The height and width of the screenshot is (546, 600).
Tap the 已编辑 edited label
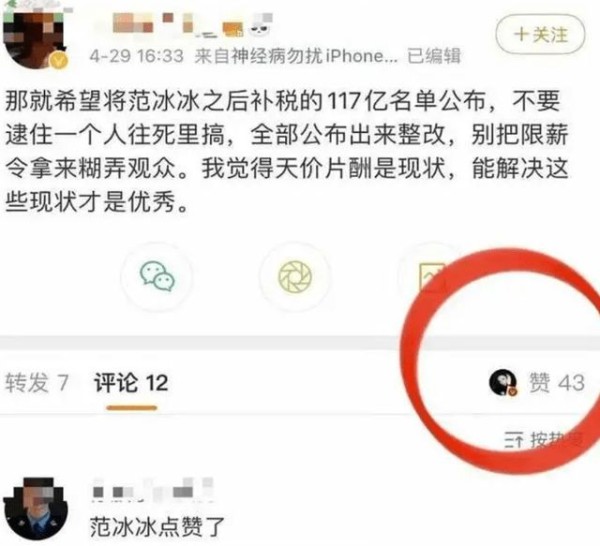(x=433, y=57)
